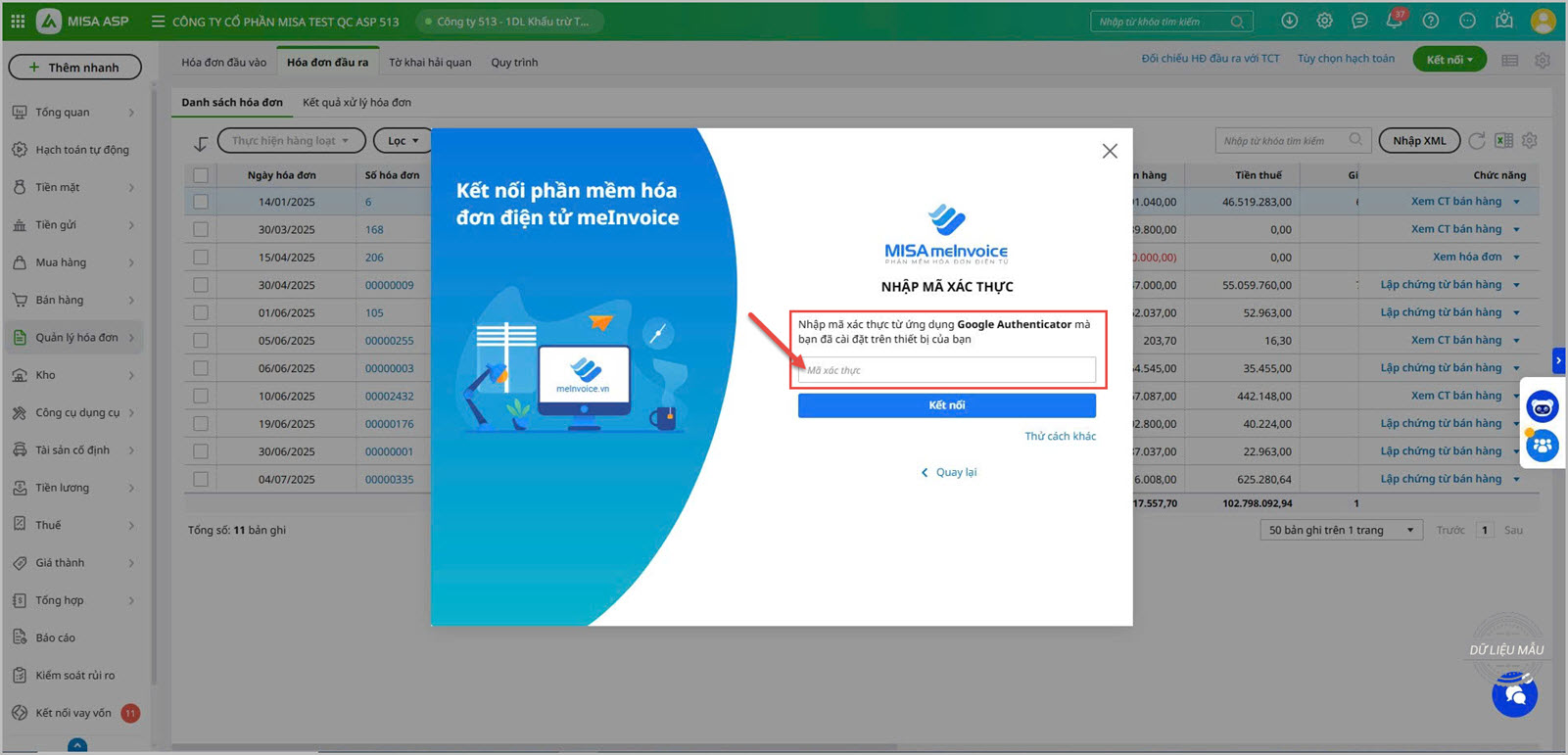Switch to Quy trình tab

(514, 62)
